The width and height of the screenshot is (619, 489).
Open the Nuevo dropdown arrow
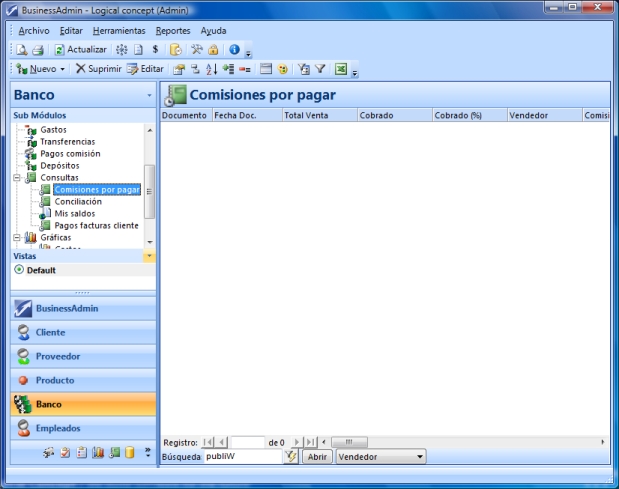(x=62, y=69)
